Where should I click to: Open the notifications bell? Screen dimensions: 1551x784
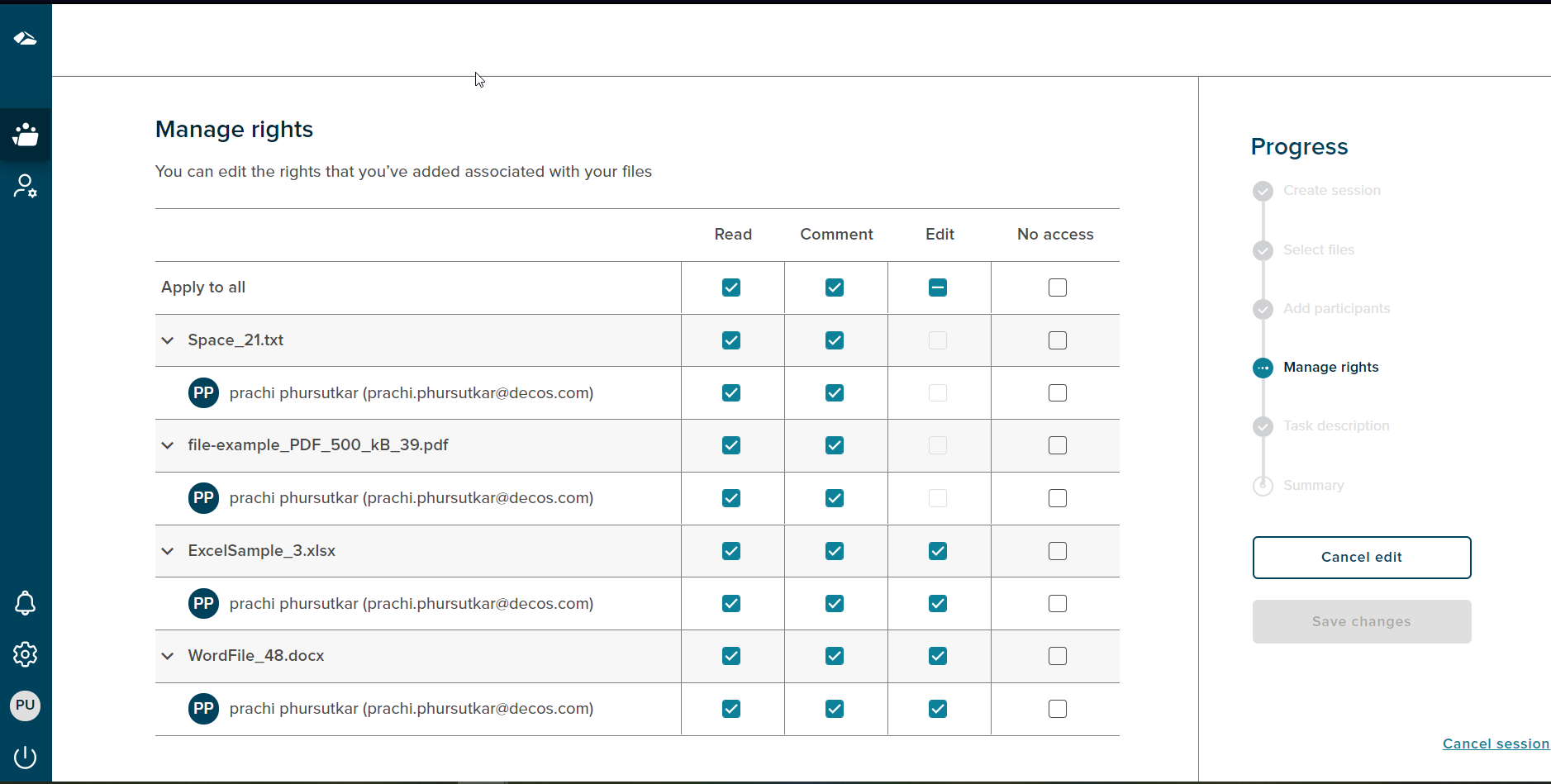click(x=26, y=603)
